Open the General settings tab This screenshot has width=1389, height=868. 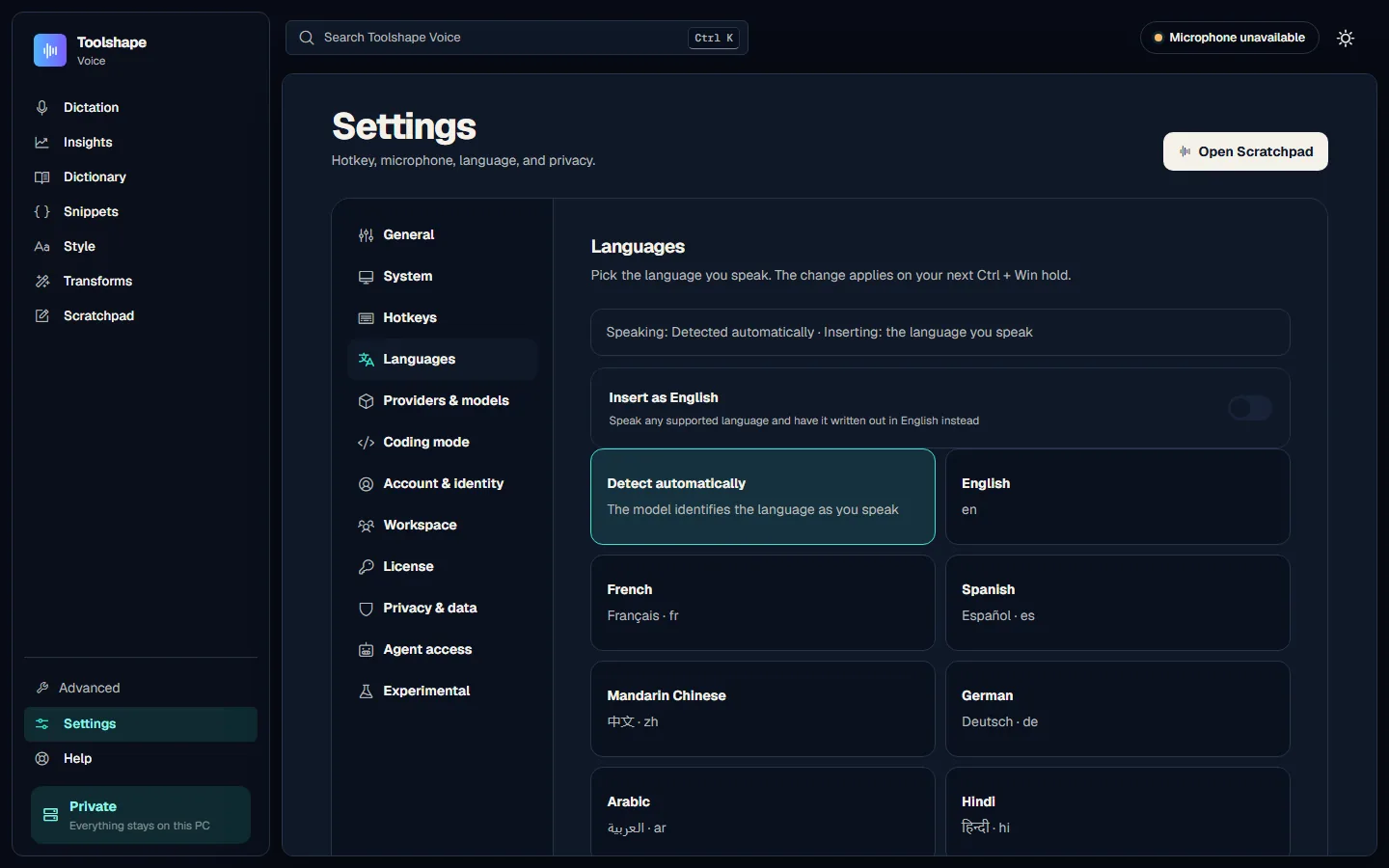(x=442, y=234)
